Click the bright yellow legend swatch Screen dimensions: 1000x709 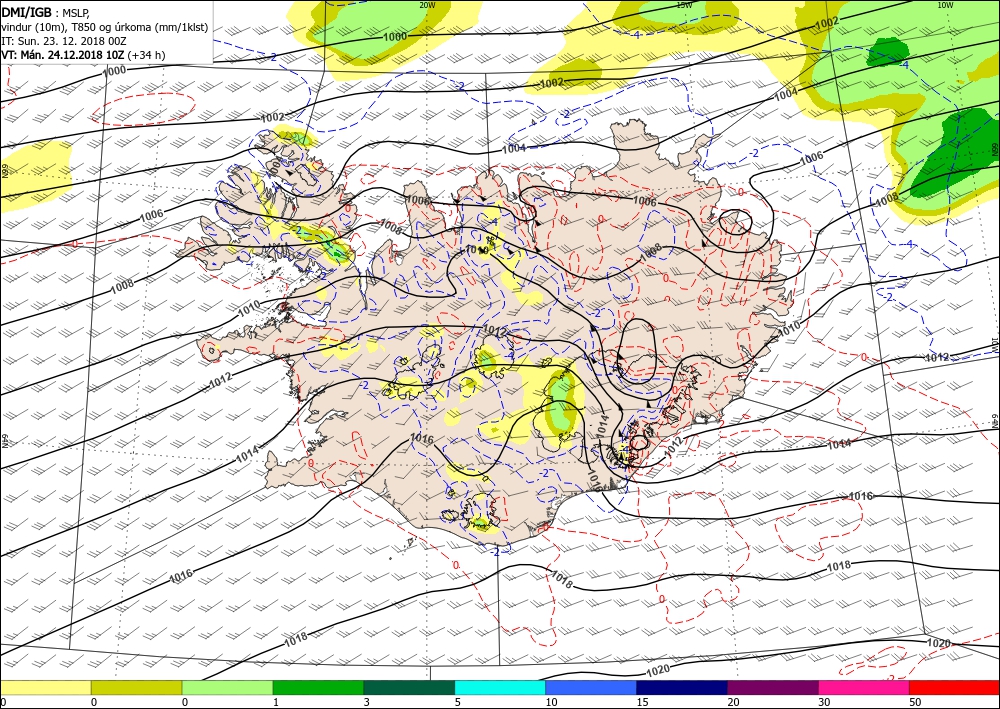tap(45, 687)
